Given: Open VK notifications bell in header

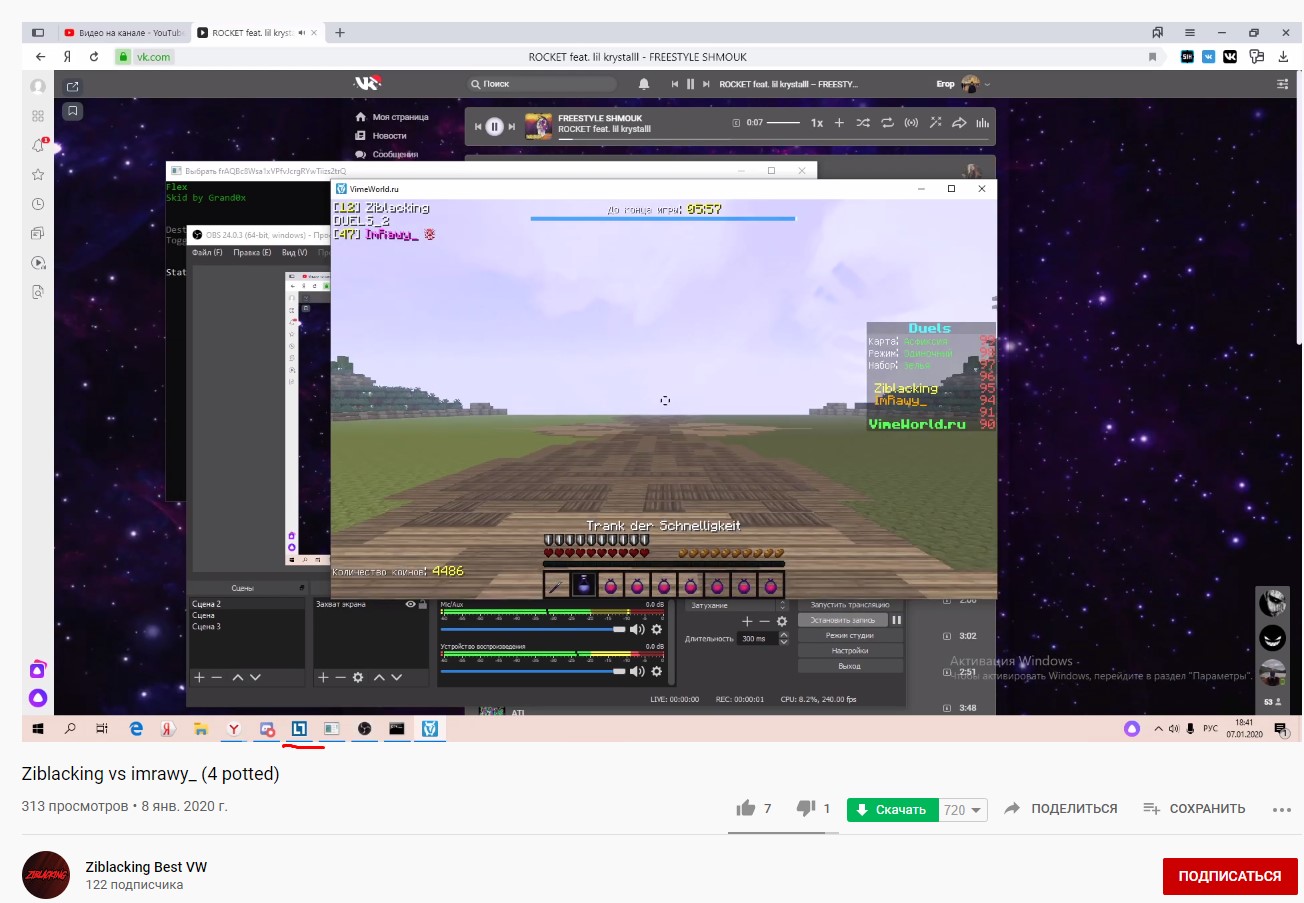Looking at the screenshot, I should click(x=644, y=84).
